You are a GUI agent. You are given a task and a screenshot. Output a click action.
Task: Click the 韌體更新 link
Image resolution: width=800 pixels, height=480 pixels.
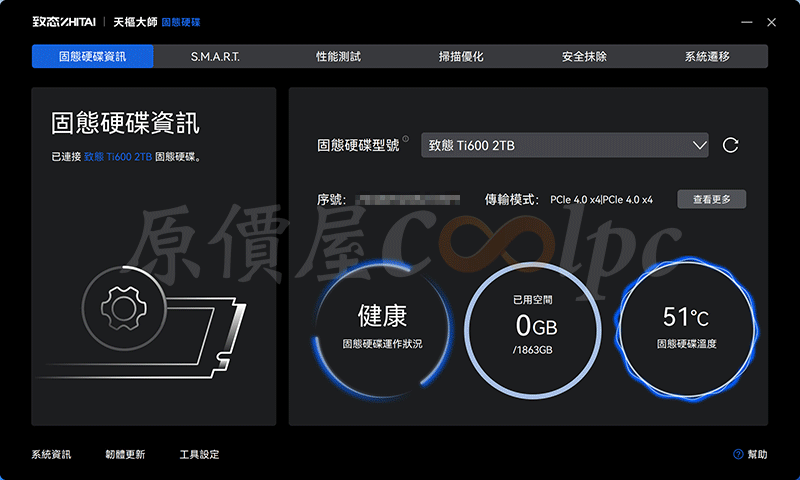click(125, 455)
